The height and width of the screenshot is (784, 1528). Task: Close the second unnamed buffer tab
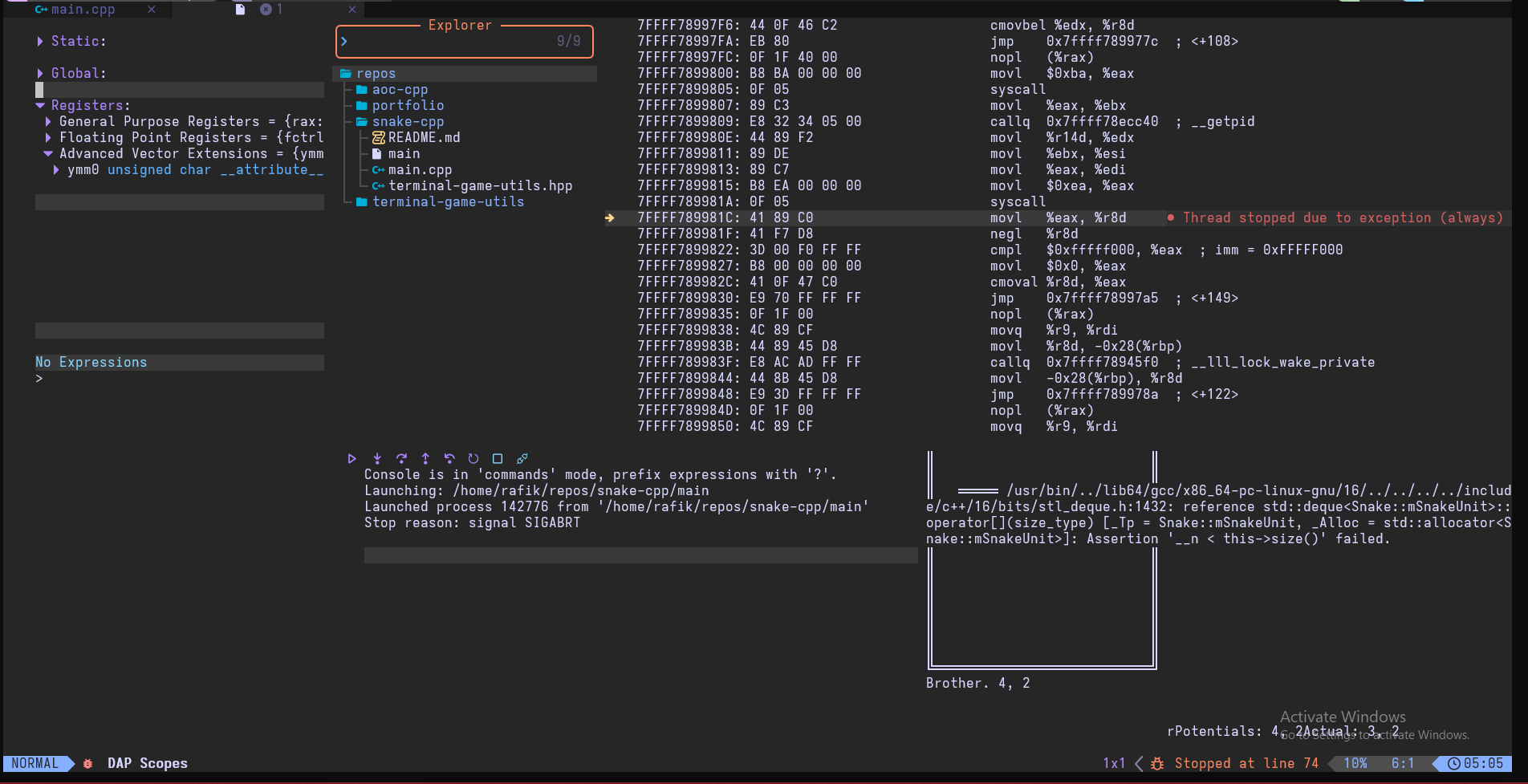click(352, 9)
